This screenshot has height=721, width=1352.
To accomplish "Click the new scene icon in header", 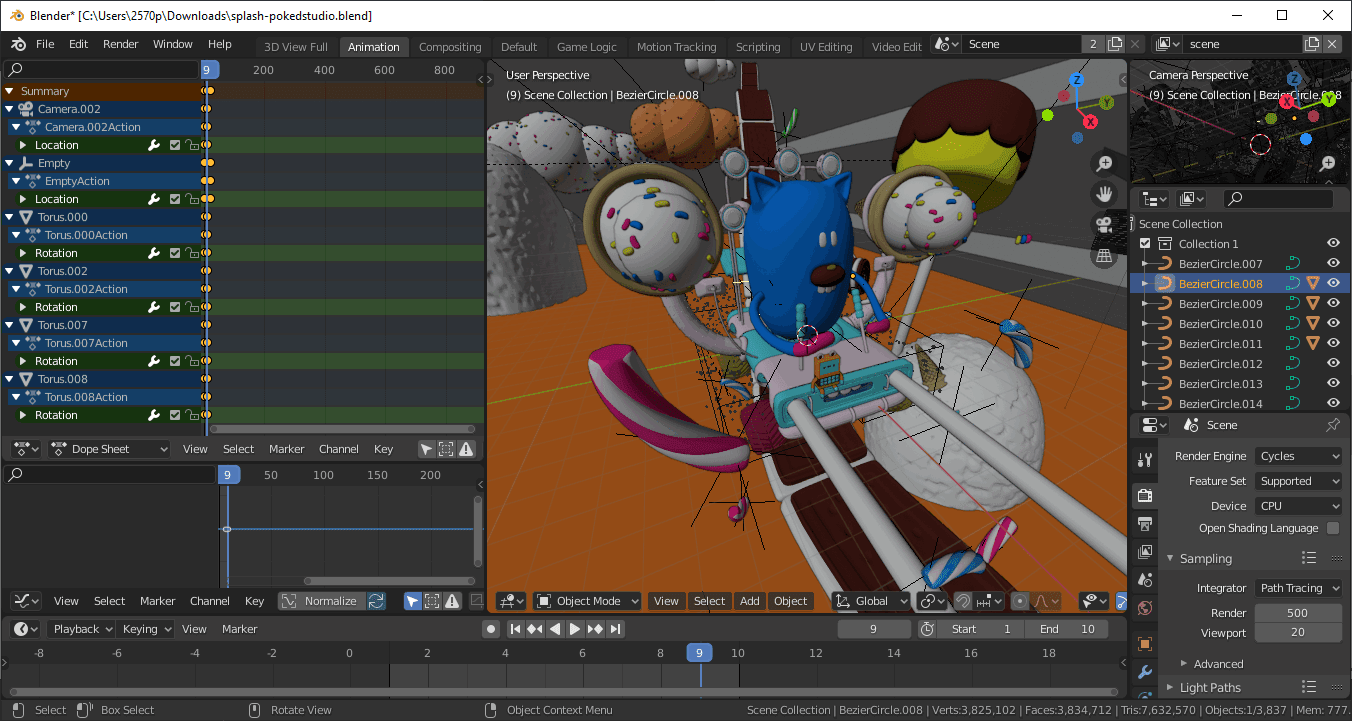I will pyautogui.click(x=1113, y=44).
